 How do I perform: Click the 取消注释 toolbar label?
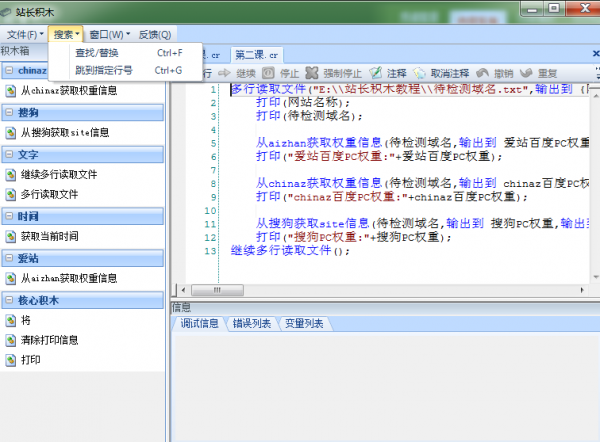(450, 73)
